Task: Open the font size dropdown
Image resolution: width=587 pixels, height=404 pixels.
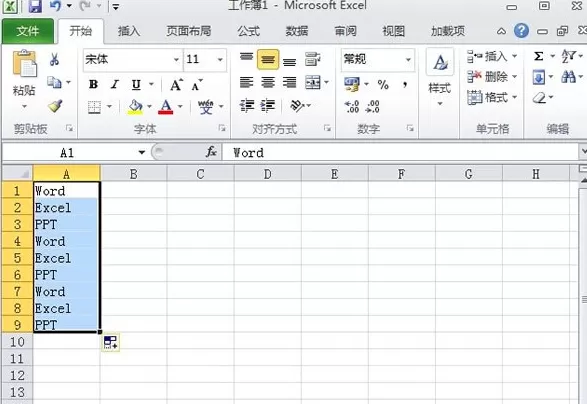Action: tap(220, 60)
